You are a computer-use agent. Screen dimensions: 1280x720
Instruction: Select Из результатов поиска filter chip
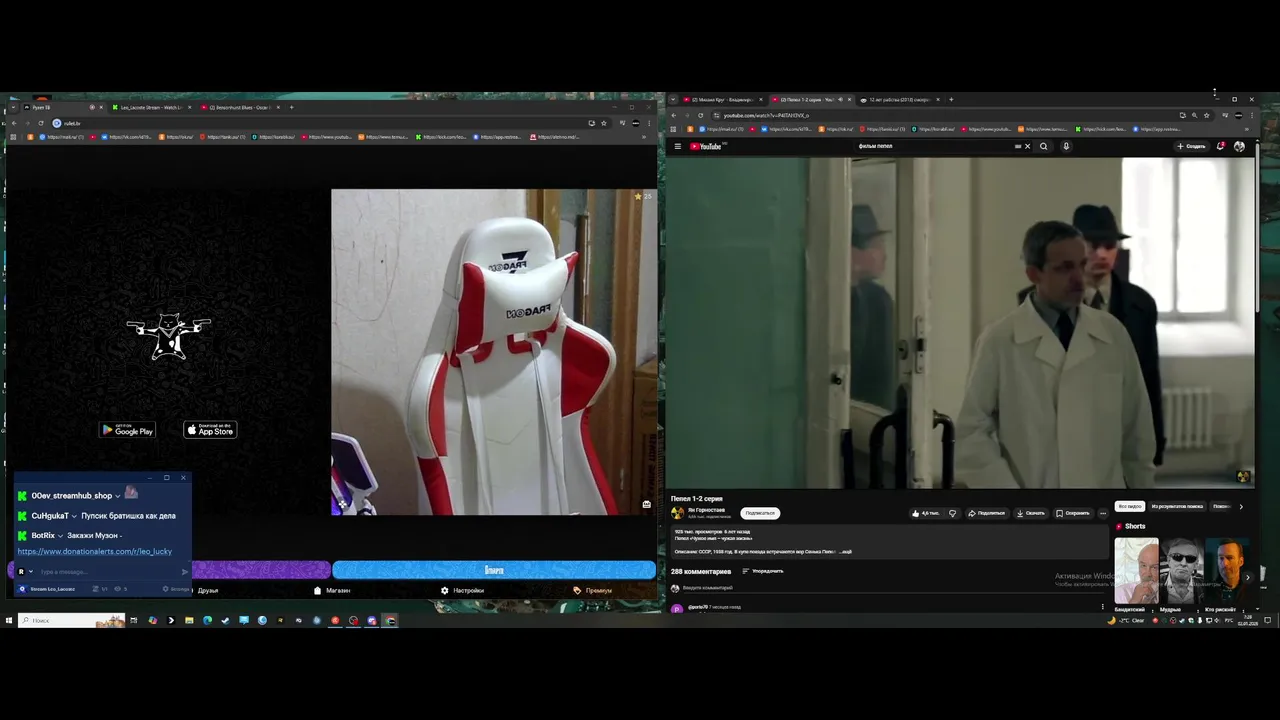[x=1177, y=506]
